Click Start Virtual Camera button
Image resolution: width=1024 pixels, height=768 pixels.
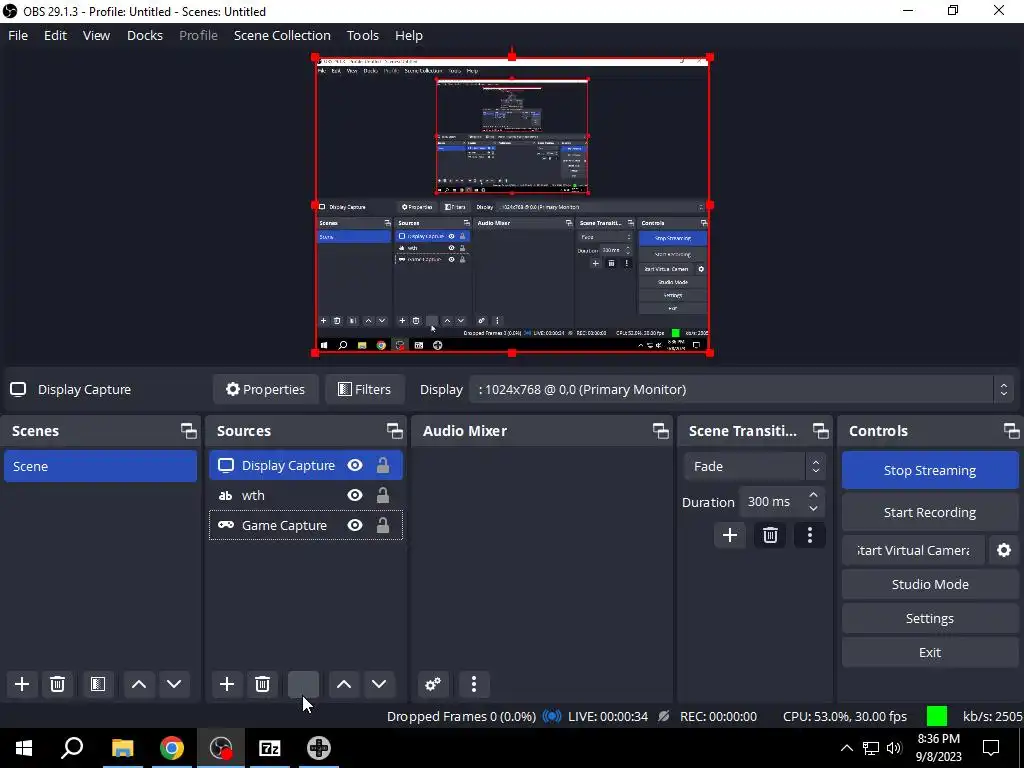(913, 550)
